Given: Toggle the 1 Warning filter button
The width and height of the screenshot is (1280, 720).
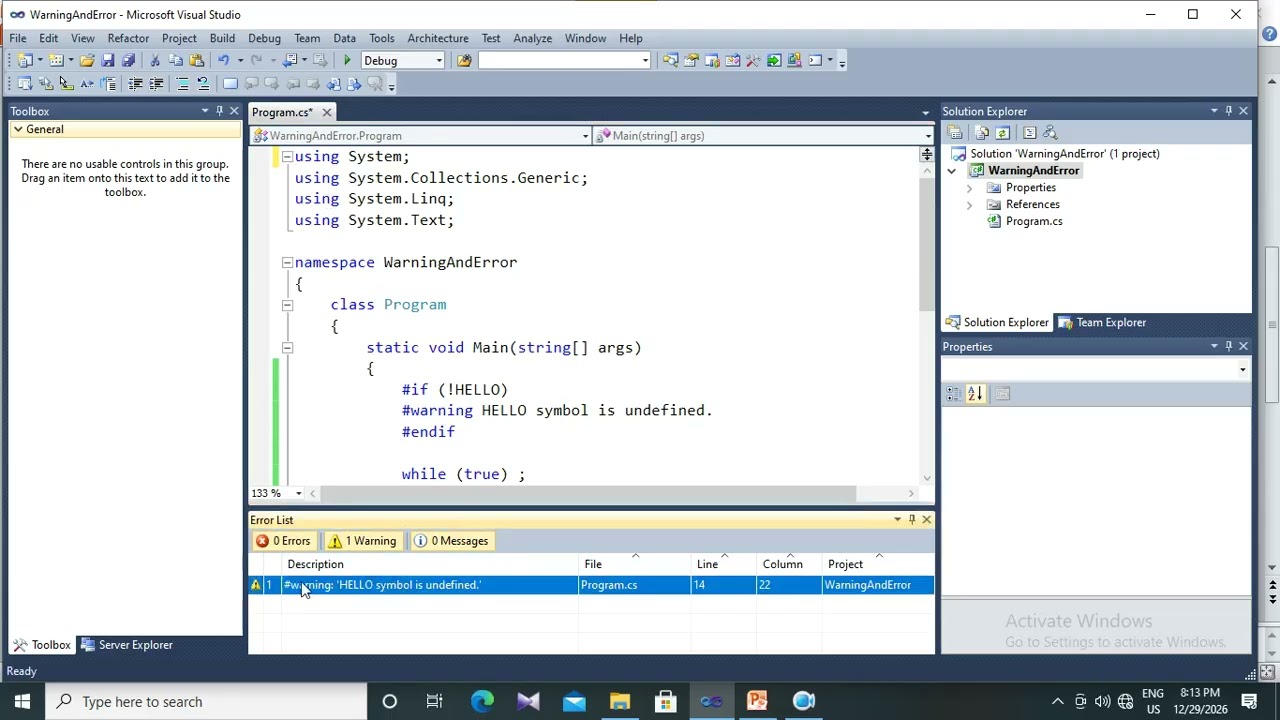Looking at the screenshot, I should pyautogui.click(x=363, y=541).
